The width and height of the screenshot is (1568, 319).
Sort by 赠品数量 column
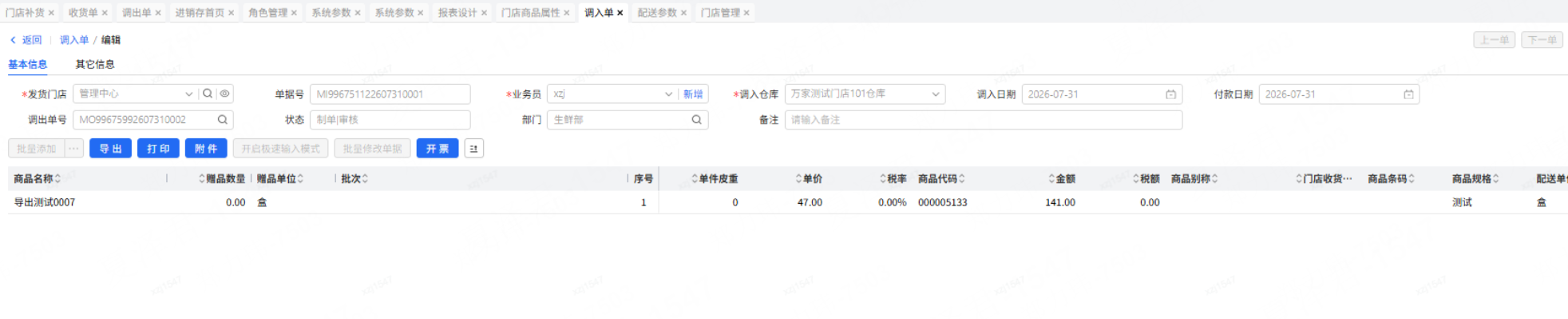coord(202,178)
